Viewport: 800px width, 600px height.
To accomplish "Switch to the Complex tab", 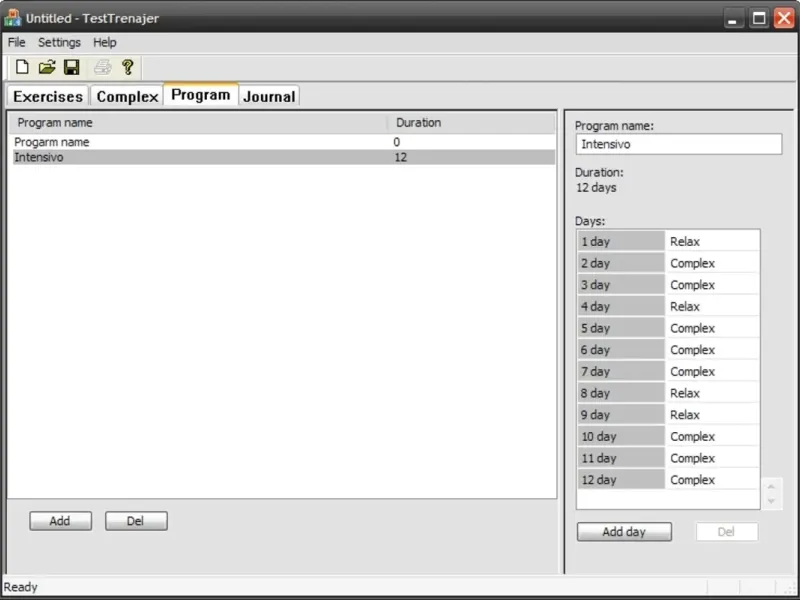I will tap(127, 96).
